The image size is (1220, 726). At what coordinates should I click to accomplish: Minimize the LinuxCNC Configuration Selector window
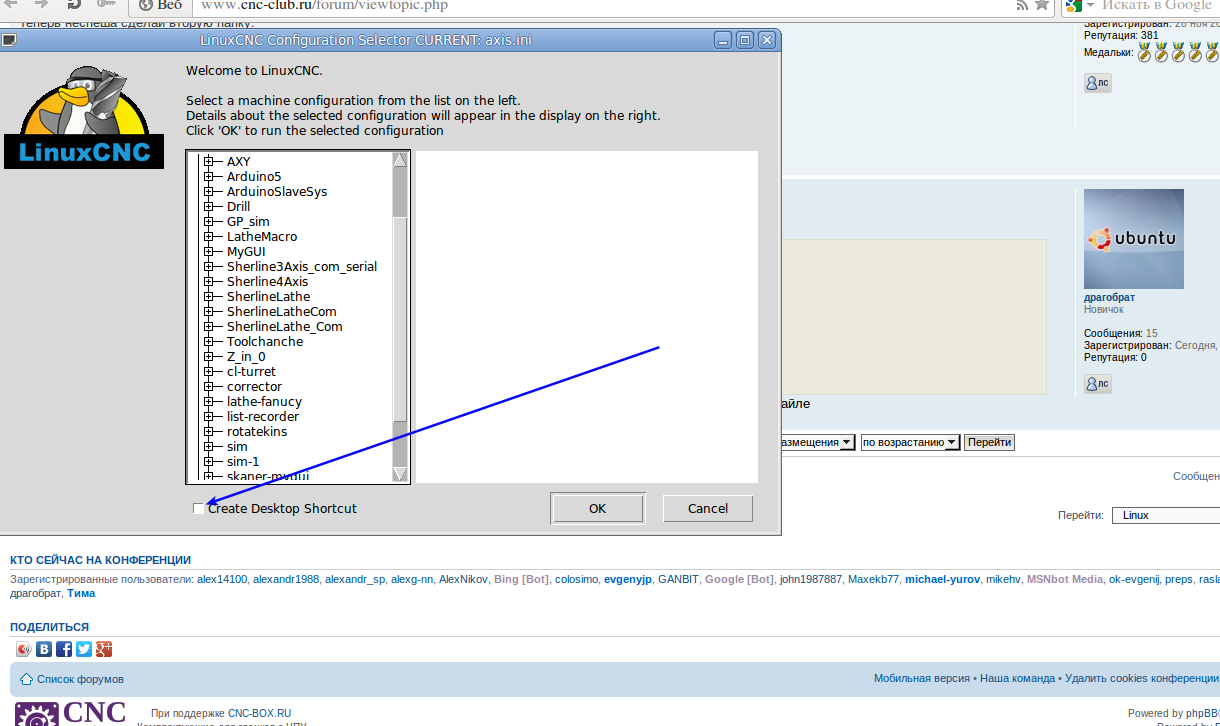[x=723, y=40]
